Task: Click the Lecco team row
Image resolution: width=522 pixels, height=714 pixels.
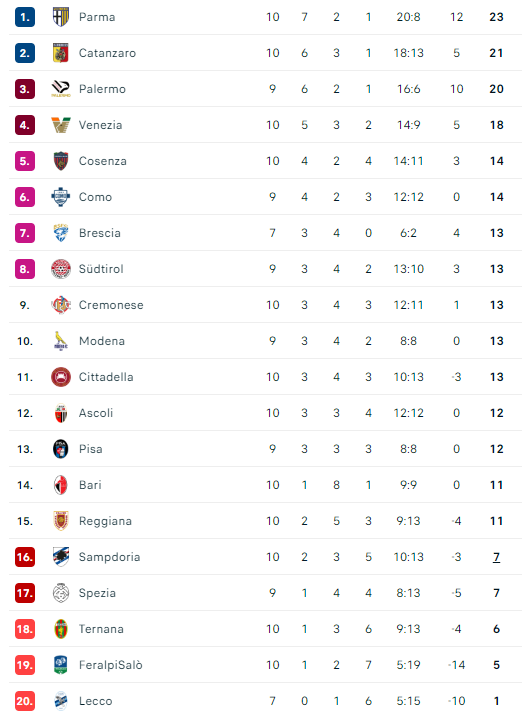Action: (x=266, y=701)
